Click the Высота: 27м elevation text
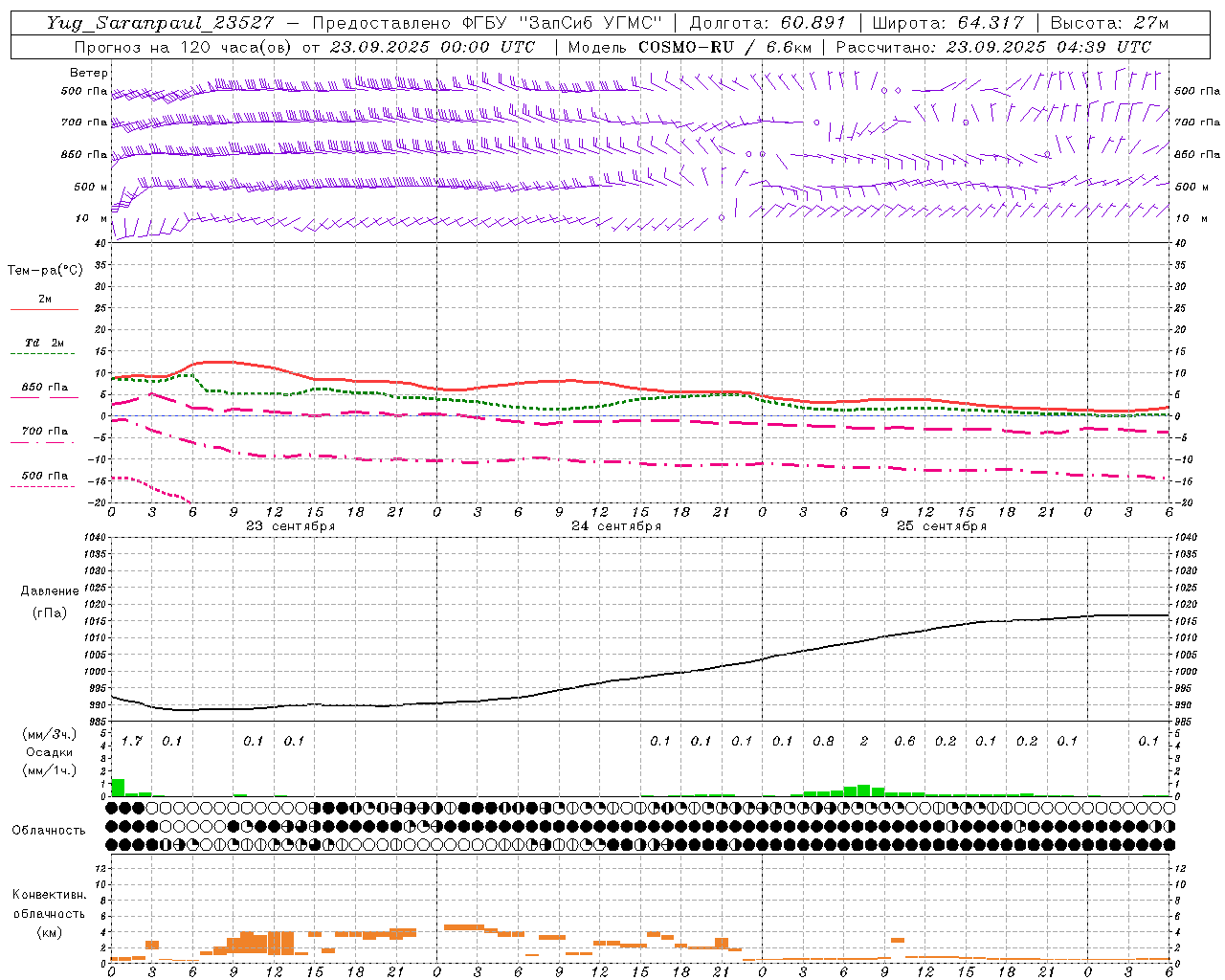The image size is (1225, 980). point(1109,23)
